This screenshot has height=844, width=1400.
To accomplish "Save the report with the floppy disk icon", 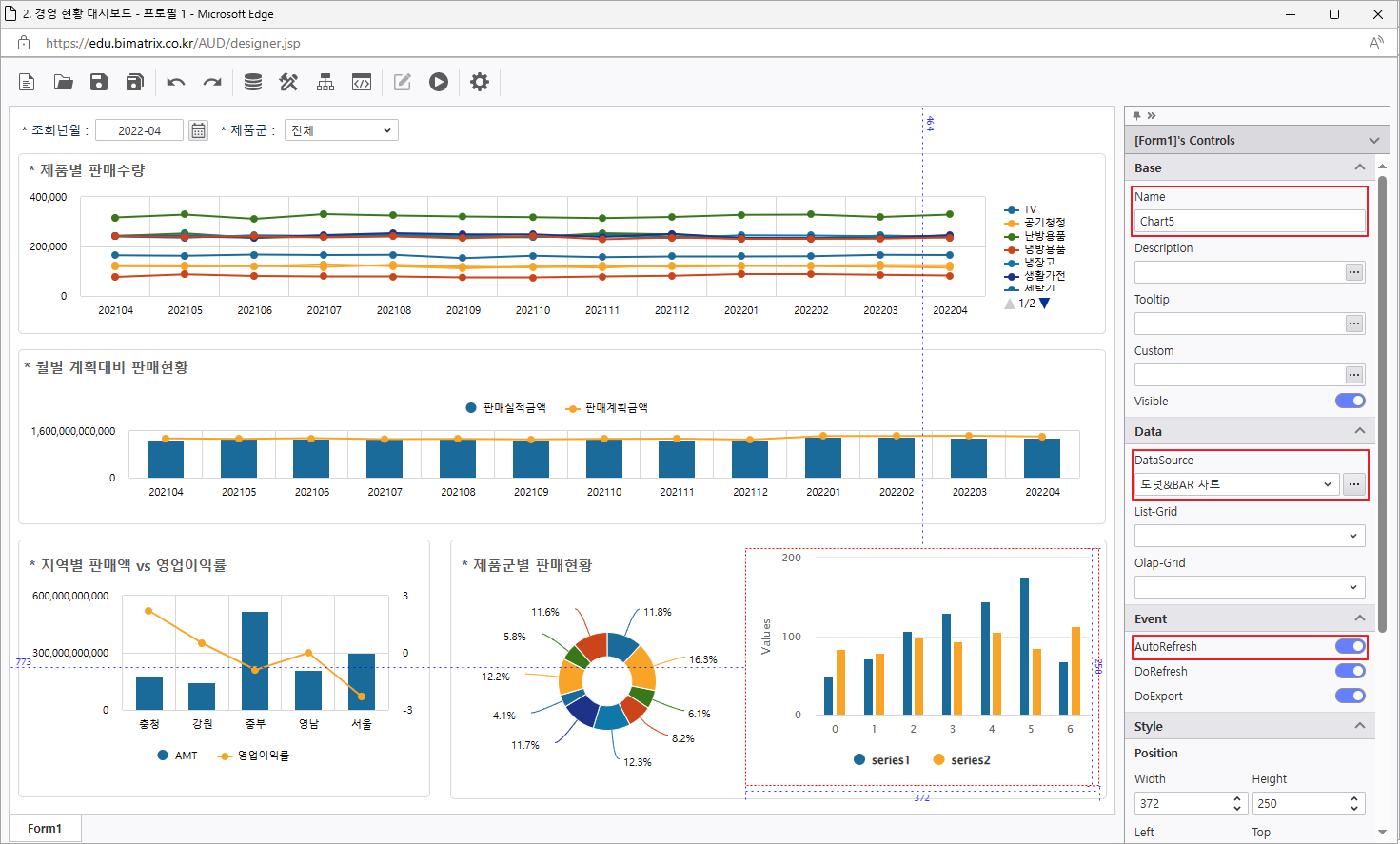I will click(99, 82).
